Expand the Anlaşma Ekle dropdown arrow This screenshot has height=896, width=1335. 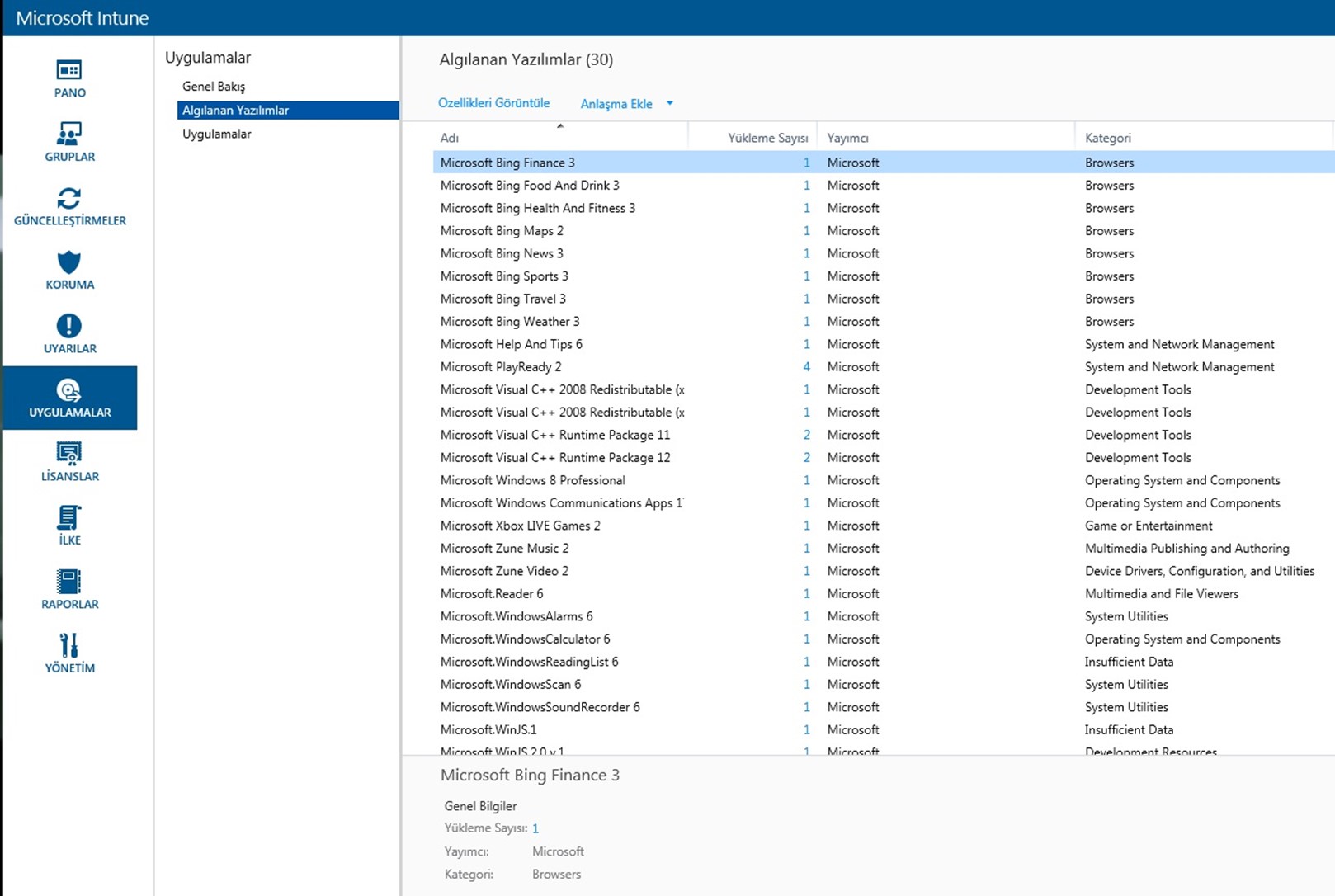(x=669, y=103)
